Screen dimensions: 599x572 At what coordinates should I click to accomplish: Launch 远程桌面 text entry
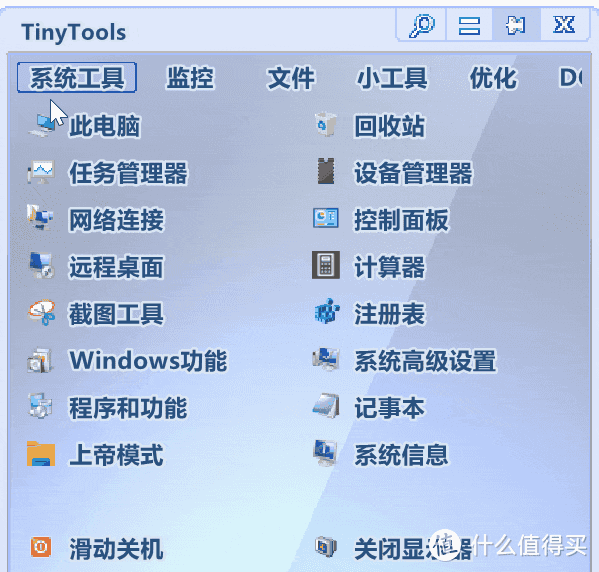(117, 267)
